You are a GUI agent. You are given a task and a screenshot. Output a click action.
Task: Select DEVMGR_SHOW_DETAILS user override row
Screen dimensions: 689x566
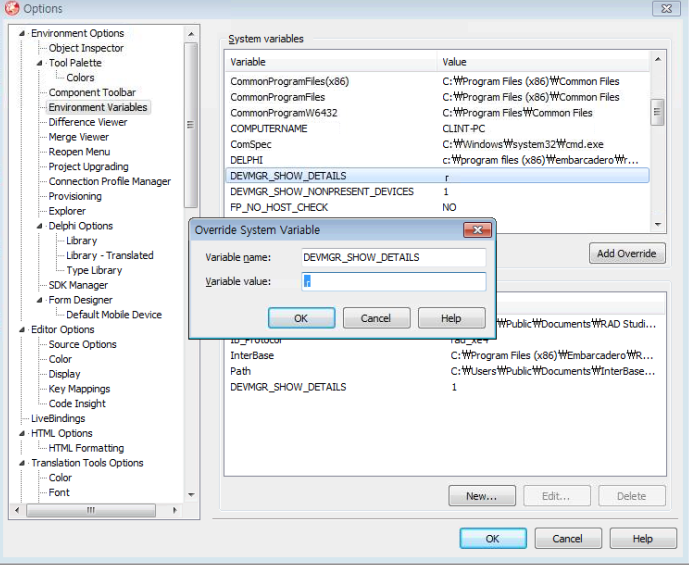(445, 387)
